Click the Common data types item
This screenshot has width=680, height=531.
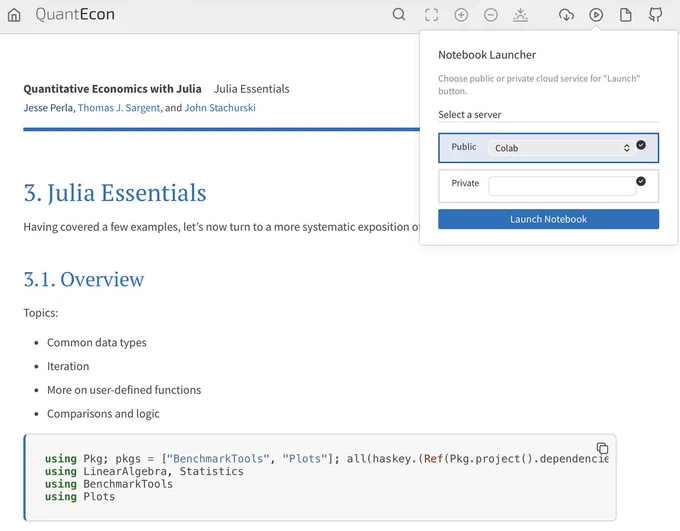coord(97,342)
